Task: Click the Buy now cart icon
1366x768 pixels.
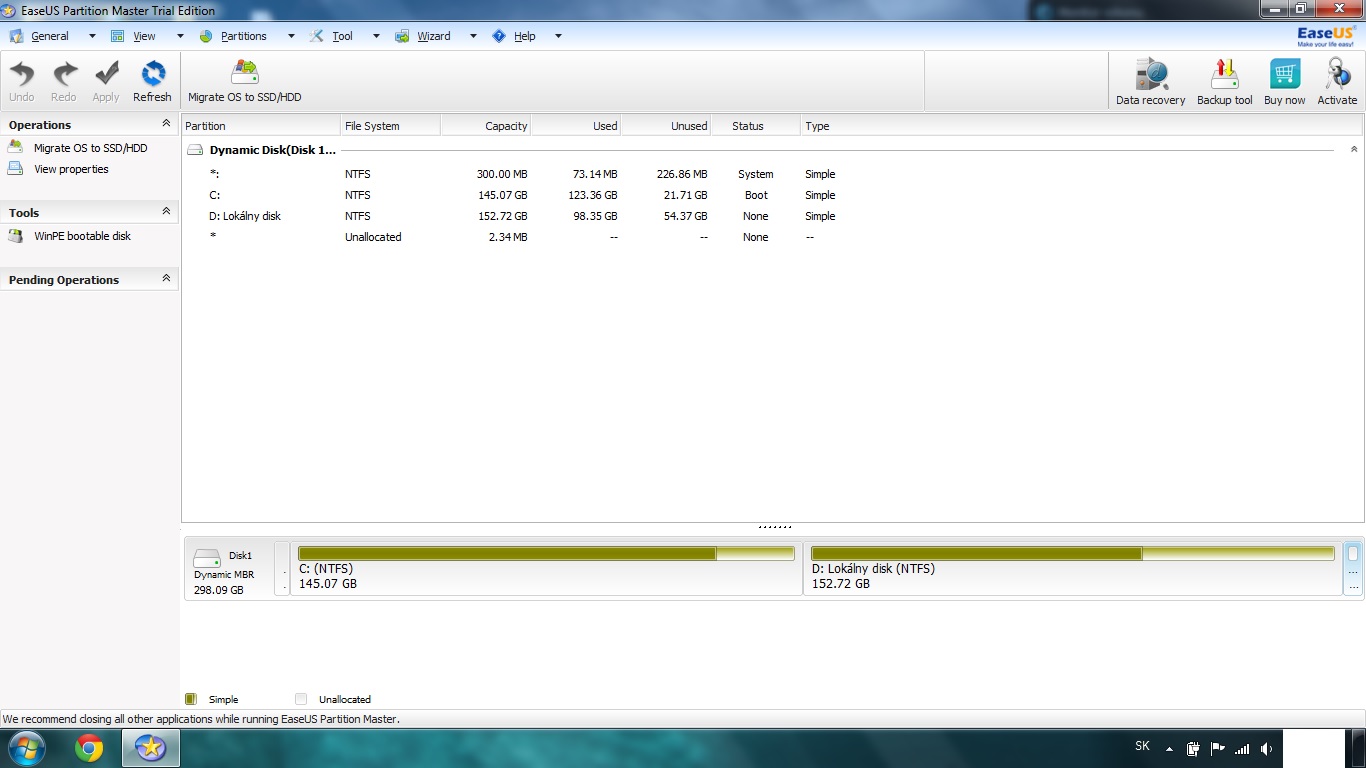Action: [1285, 75]
